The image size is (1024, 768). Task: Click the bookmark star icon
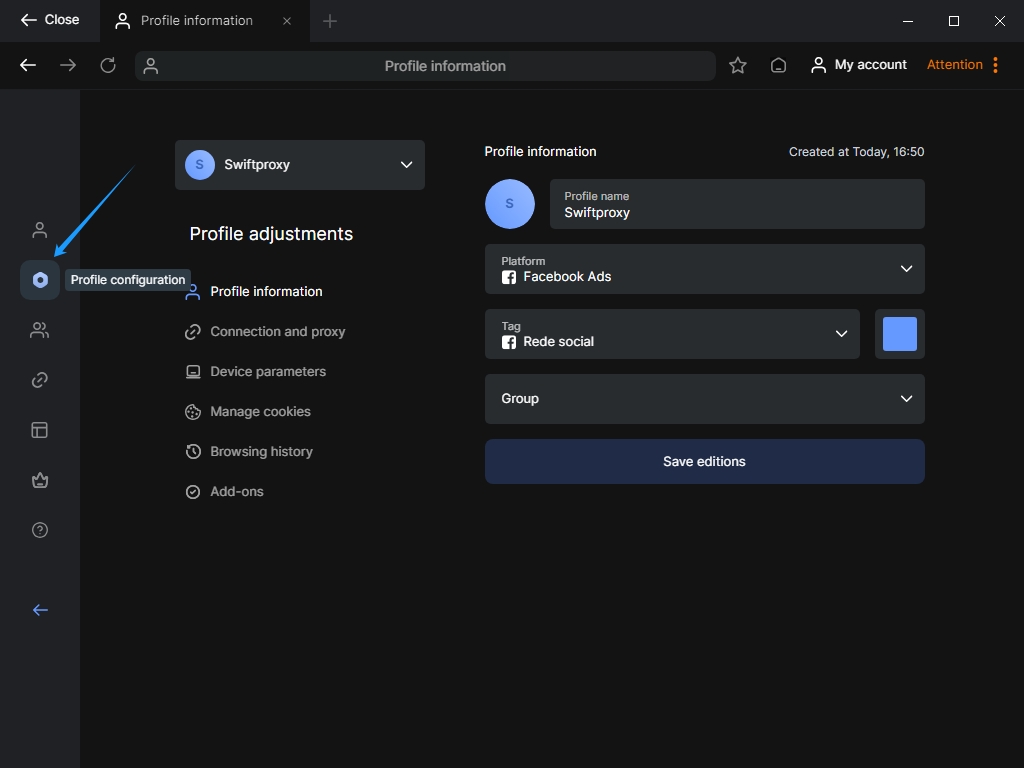738,65
